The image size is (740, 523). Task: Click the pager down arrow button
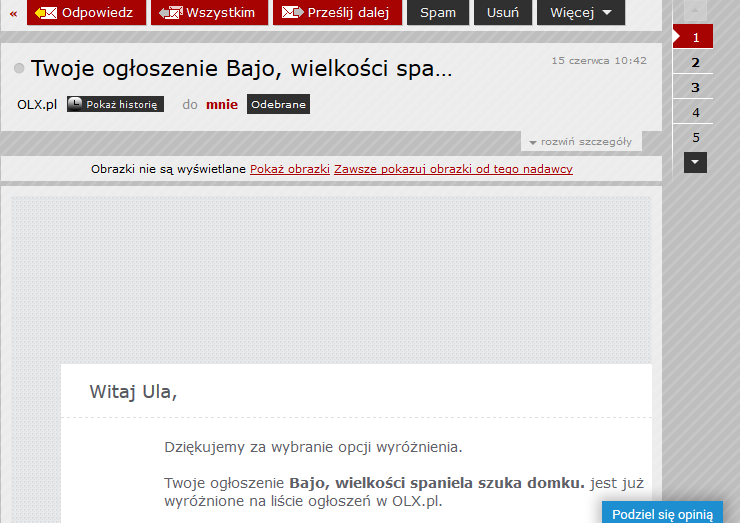coord(695,162)
